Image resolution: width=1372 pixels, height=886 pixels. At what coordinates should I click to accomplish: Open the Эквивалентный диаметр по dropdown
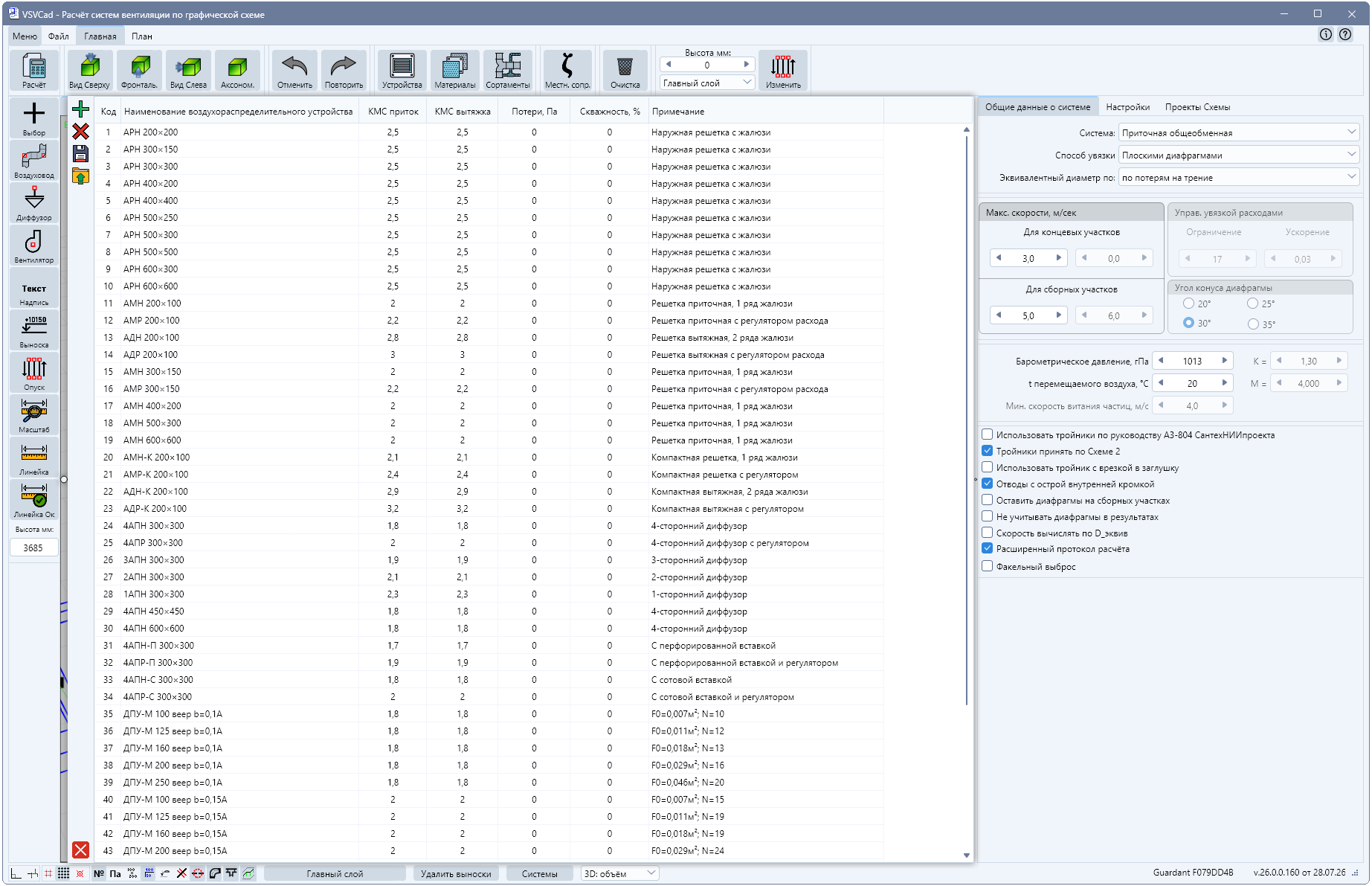1239,177
